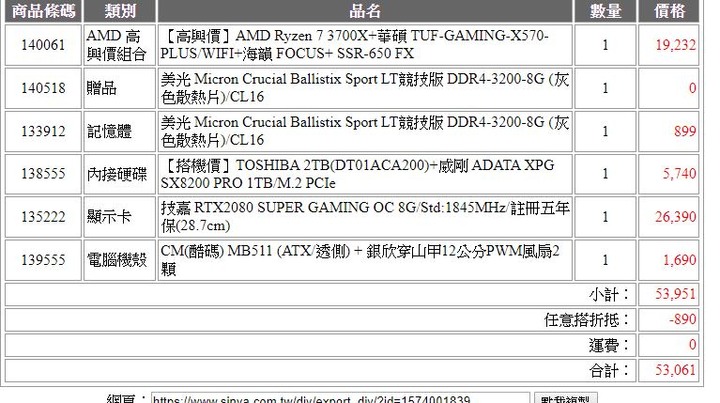Click the 價格 column header
The width and height of the screenshot is (720, 403).
pyautogui.click(x=669, y=11)
